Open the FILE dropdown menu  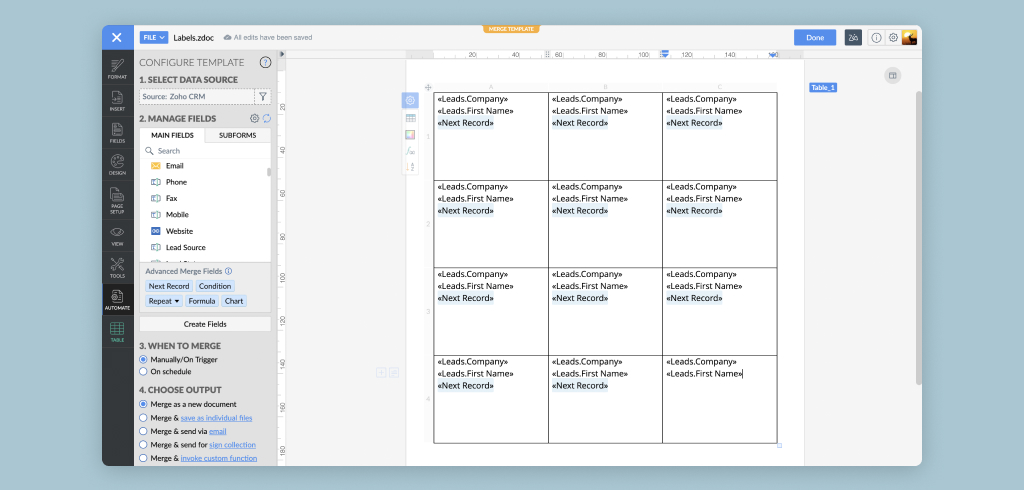click(154, 37)
